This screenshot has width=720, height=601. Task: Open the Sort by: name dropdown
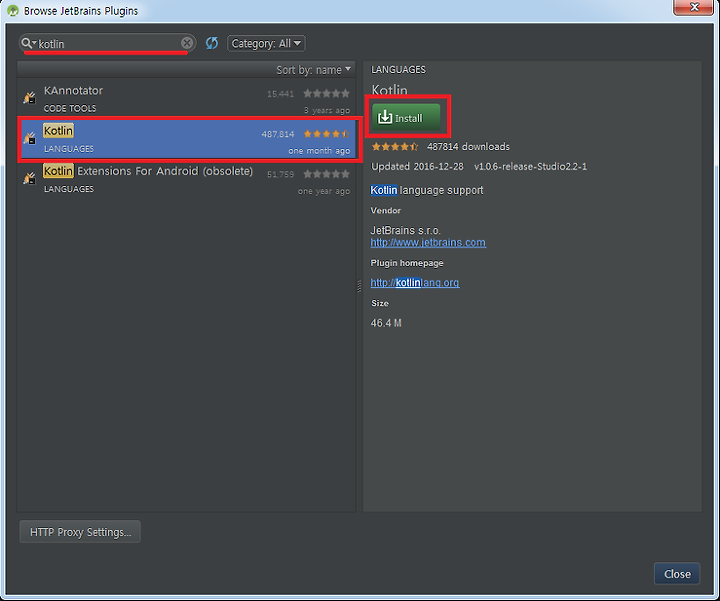coord(314,70)
